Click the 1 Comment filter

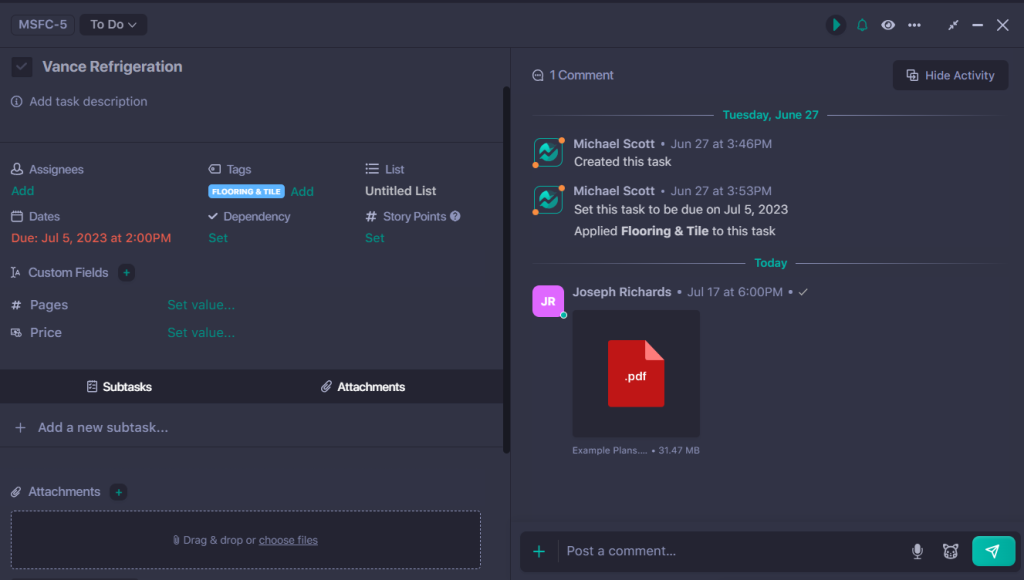(573, 75)
